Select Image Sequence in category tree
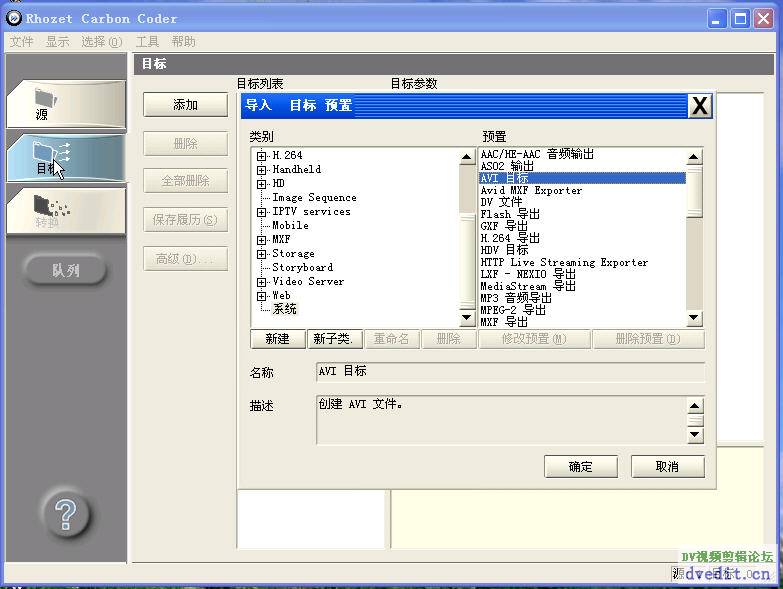 coord(314,198)
